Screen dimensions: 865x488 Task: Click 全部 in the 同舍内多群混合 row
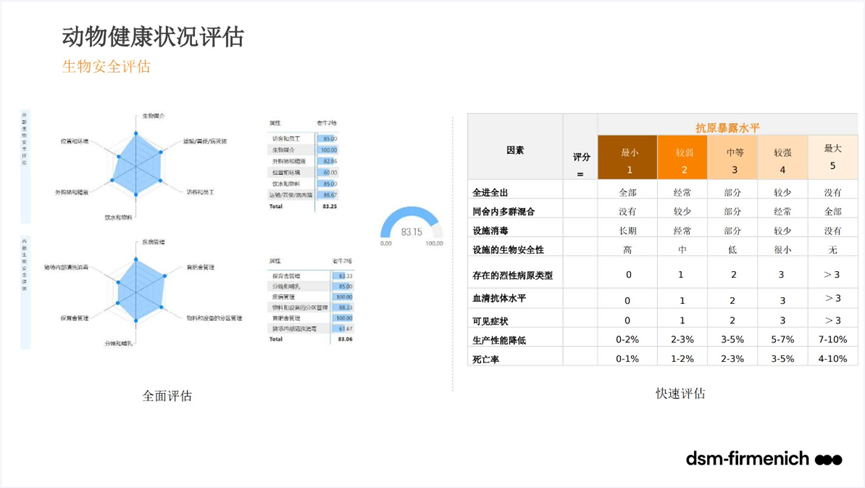tap(832, 211)
